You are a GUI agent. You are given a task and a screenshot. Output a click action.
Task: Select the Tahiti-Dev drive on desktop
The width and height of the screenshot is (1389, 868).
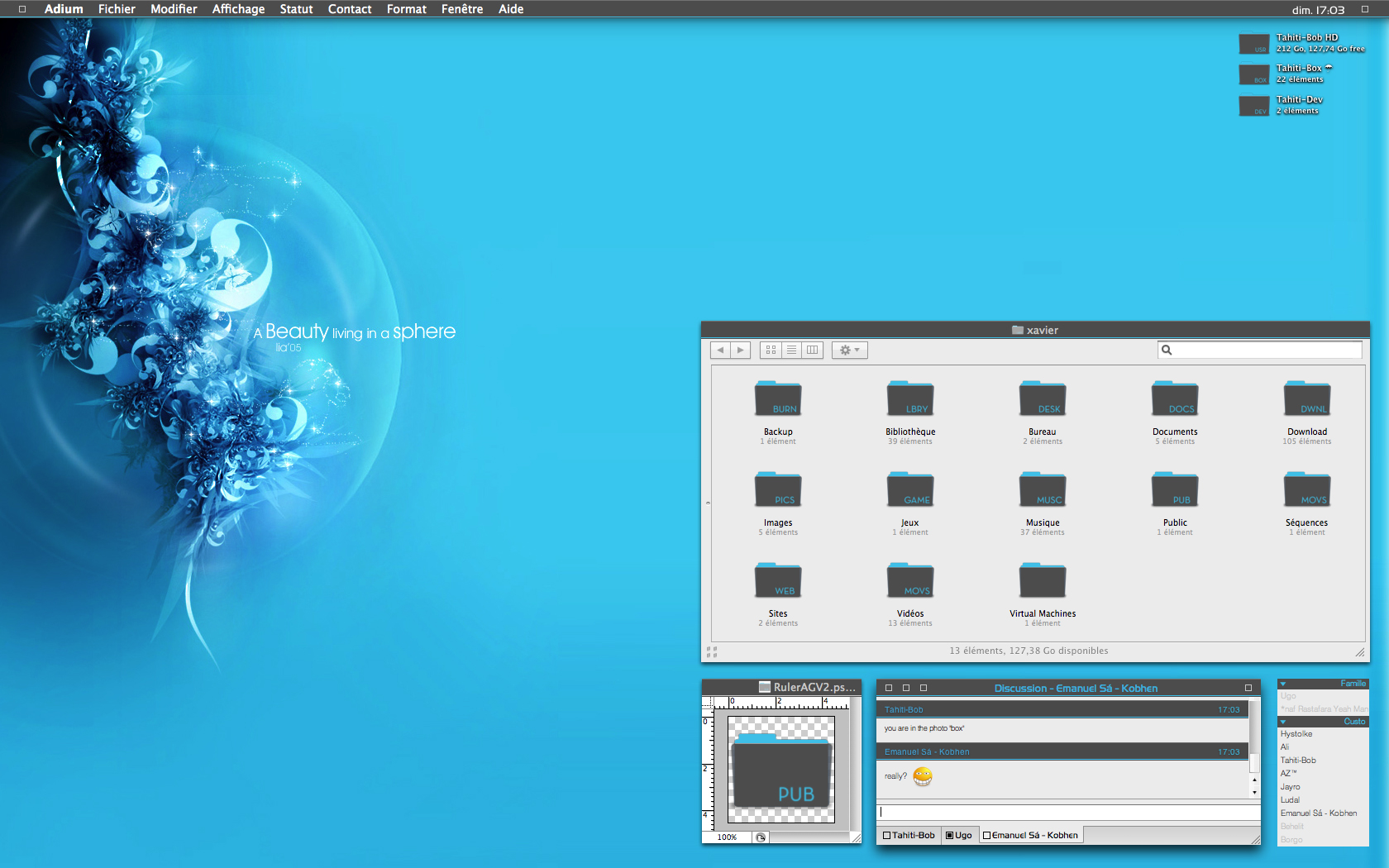click(1254, 106)
